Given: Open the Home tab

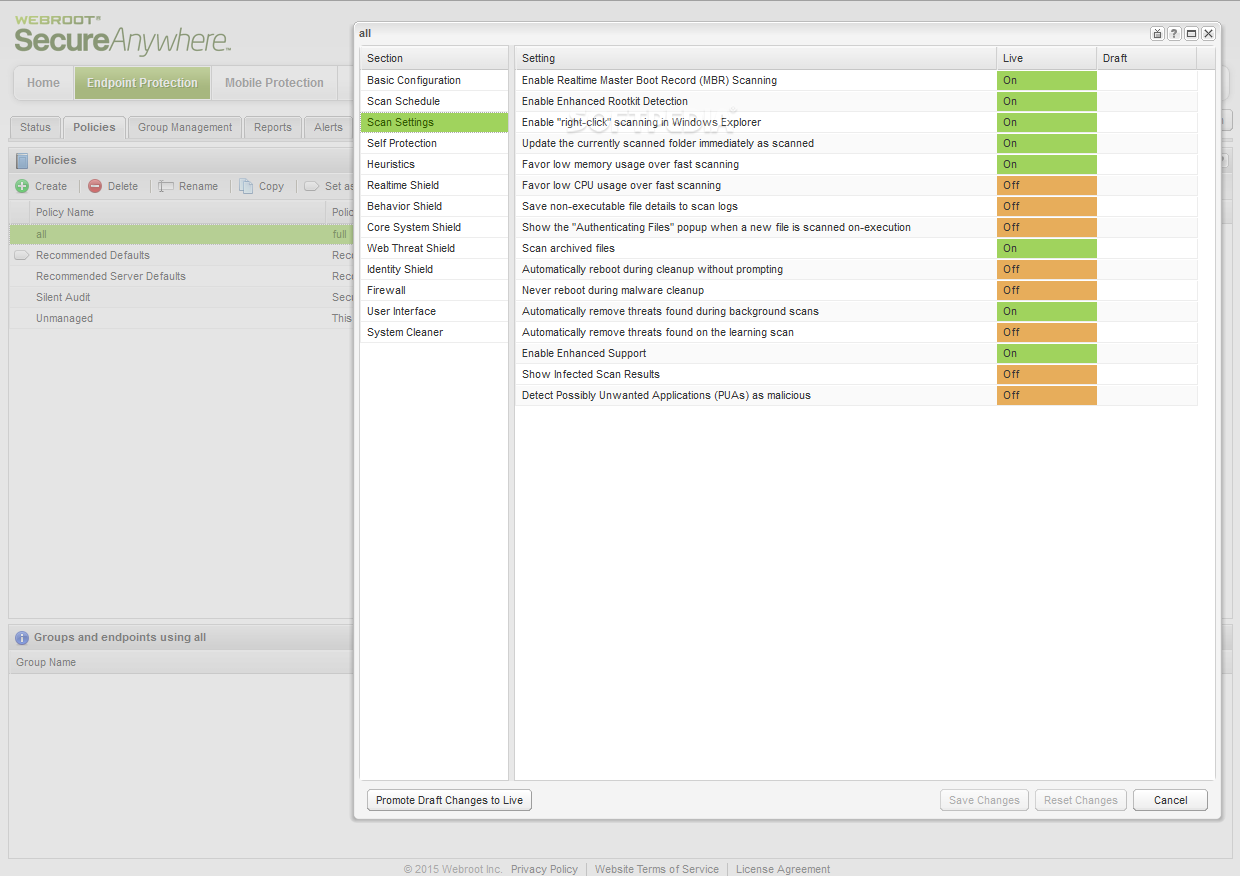Looking at the screenshot, I should click(x=43, y=83).
